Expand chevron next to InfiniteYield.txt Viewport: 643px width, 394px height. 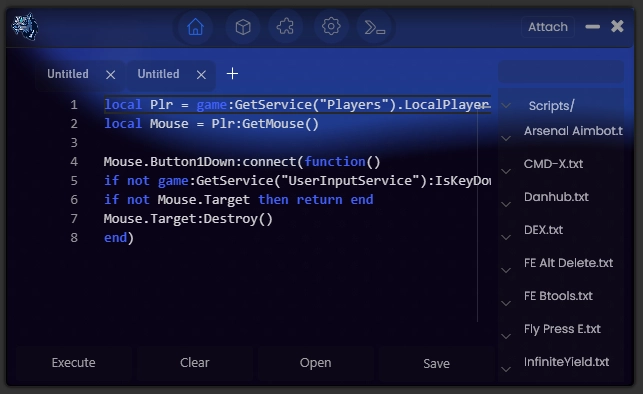[x=506, y=369]
